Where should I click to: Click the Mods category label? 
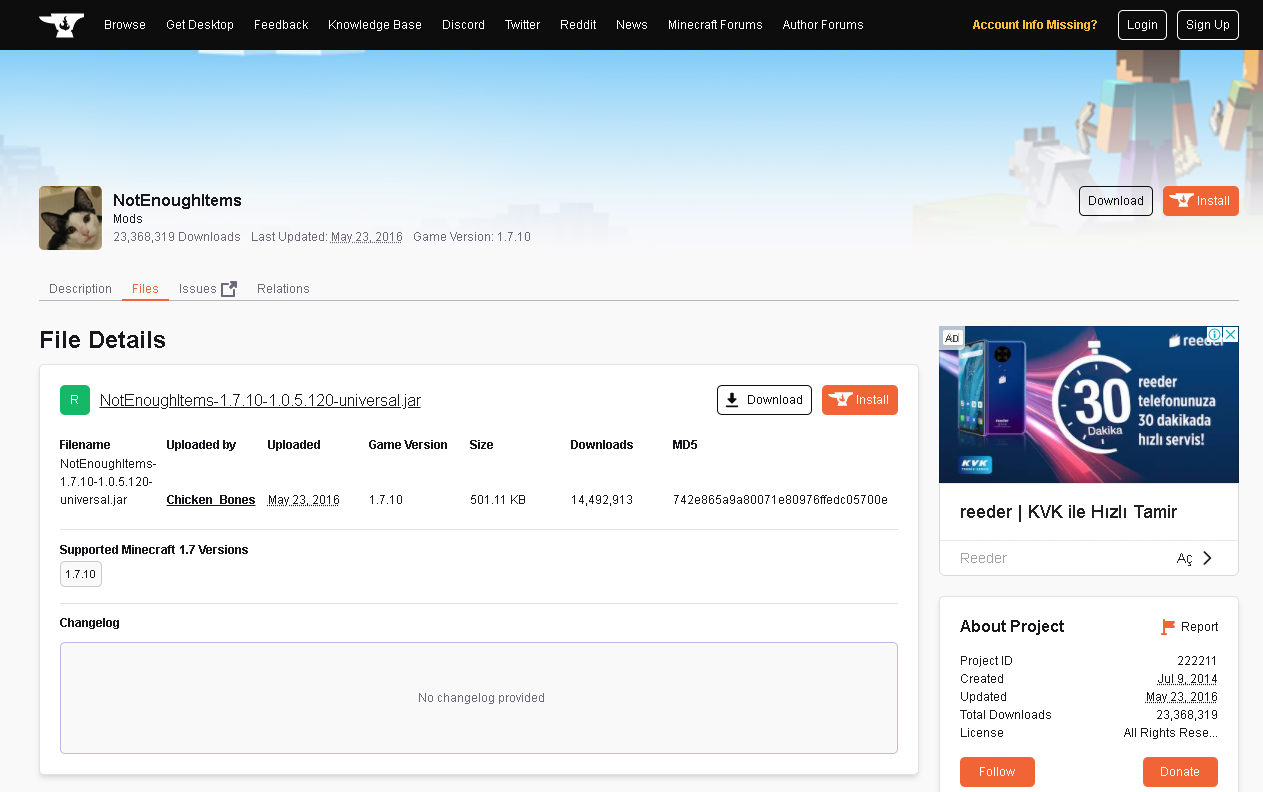[x=128, y=219]
